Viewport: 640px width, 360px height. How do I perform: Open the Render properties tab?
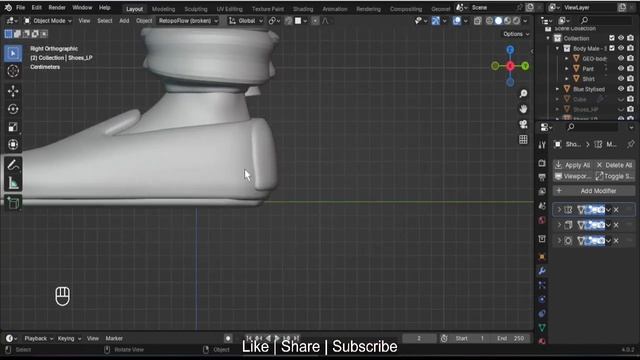point(542,163)
